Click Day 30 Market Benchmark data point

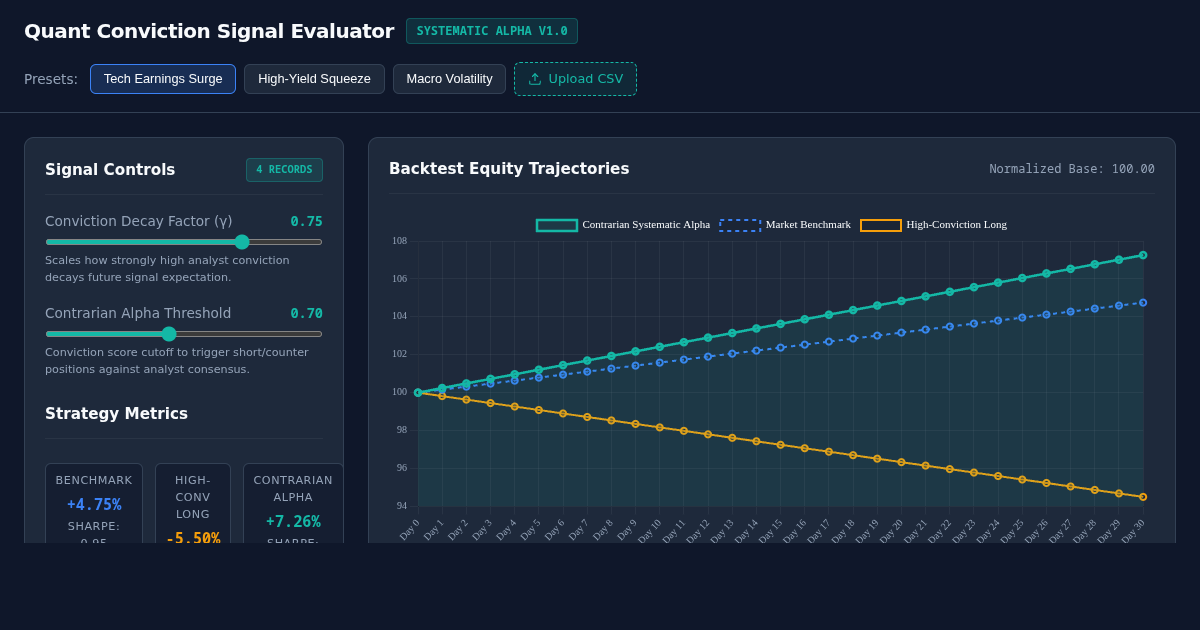coord(1143,302)
